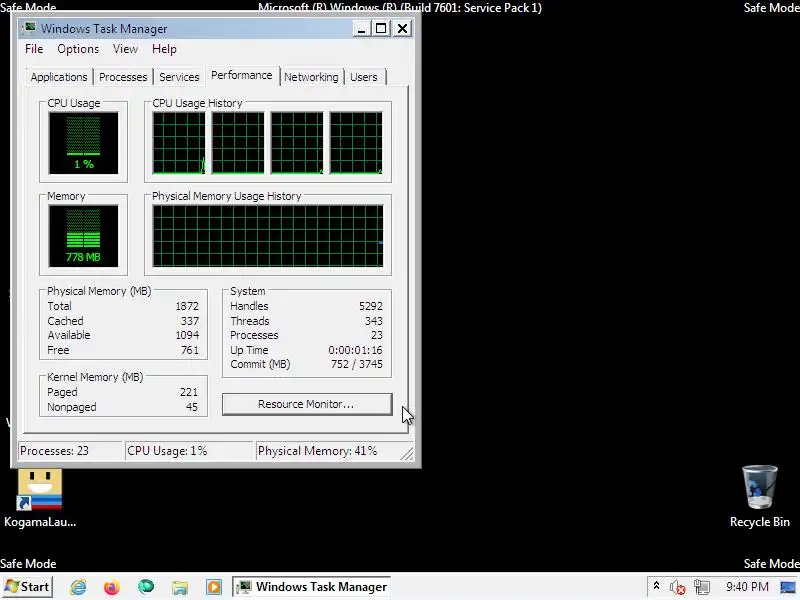Open Resource Monitor
This screenshot has width=800, height=600.
(x=307, y=404)
